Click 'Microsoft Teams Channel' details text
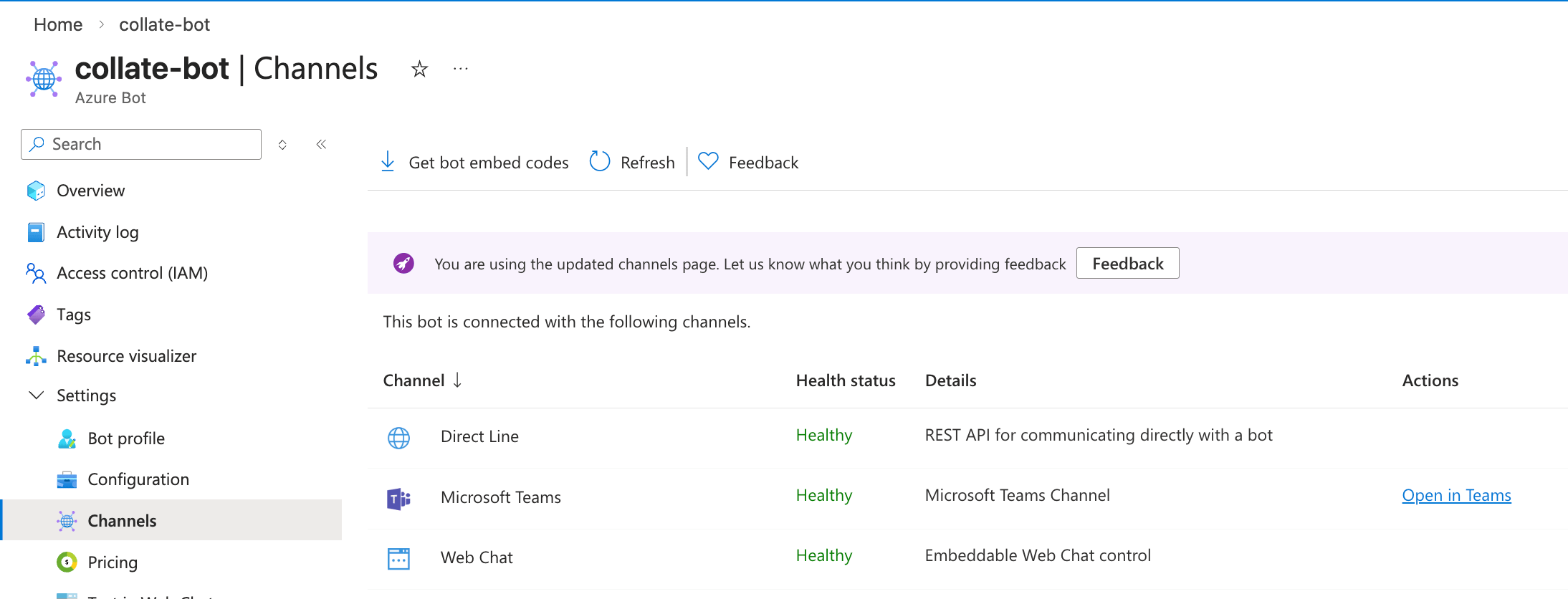1568x599 pixels. click(x=1017, y=495)
